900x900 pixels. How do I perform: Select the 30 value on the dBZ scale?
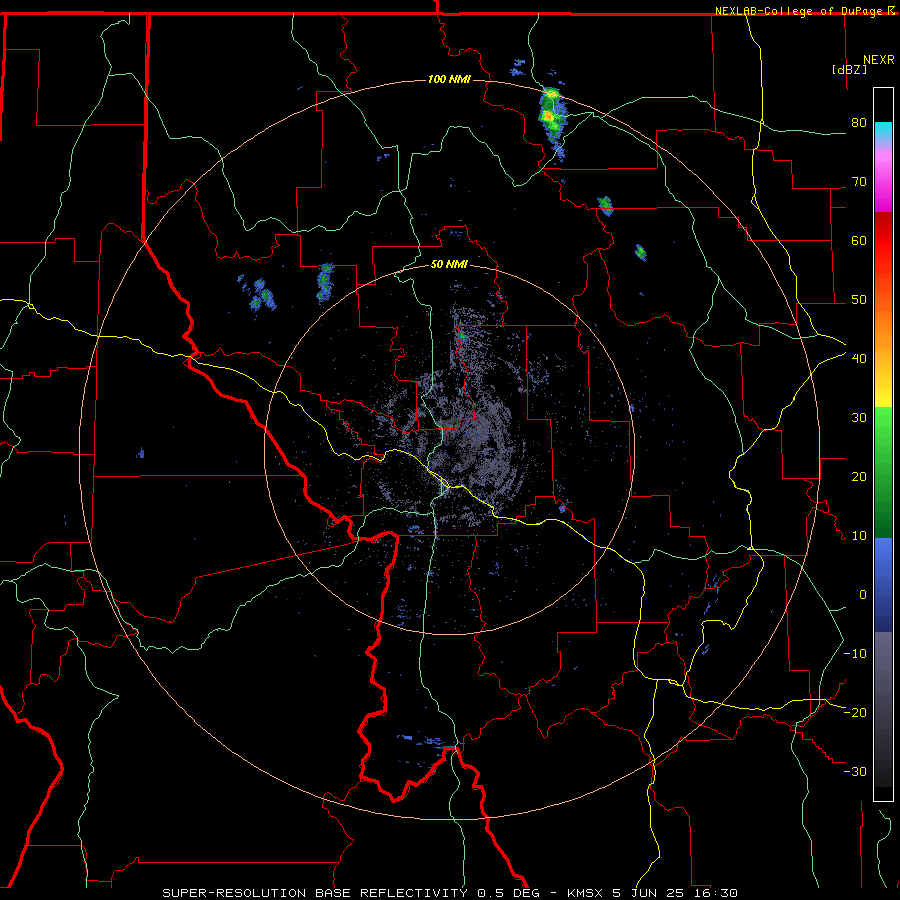859,418
